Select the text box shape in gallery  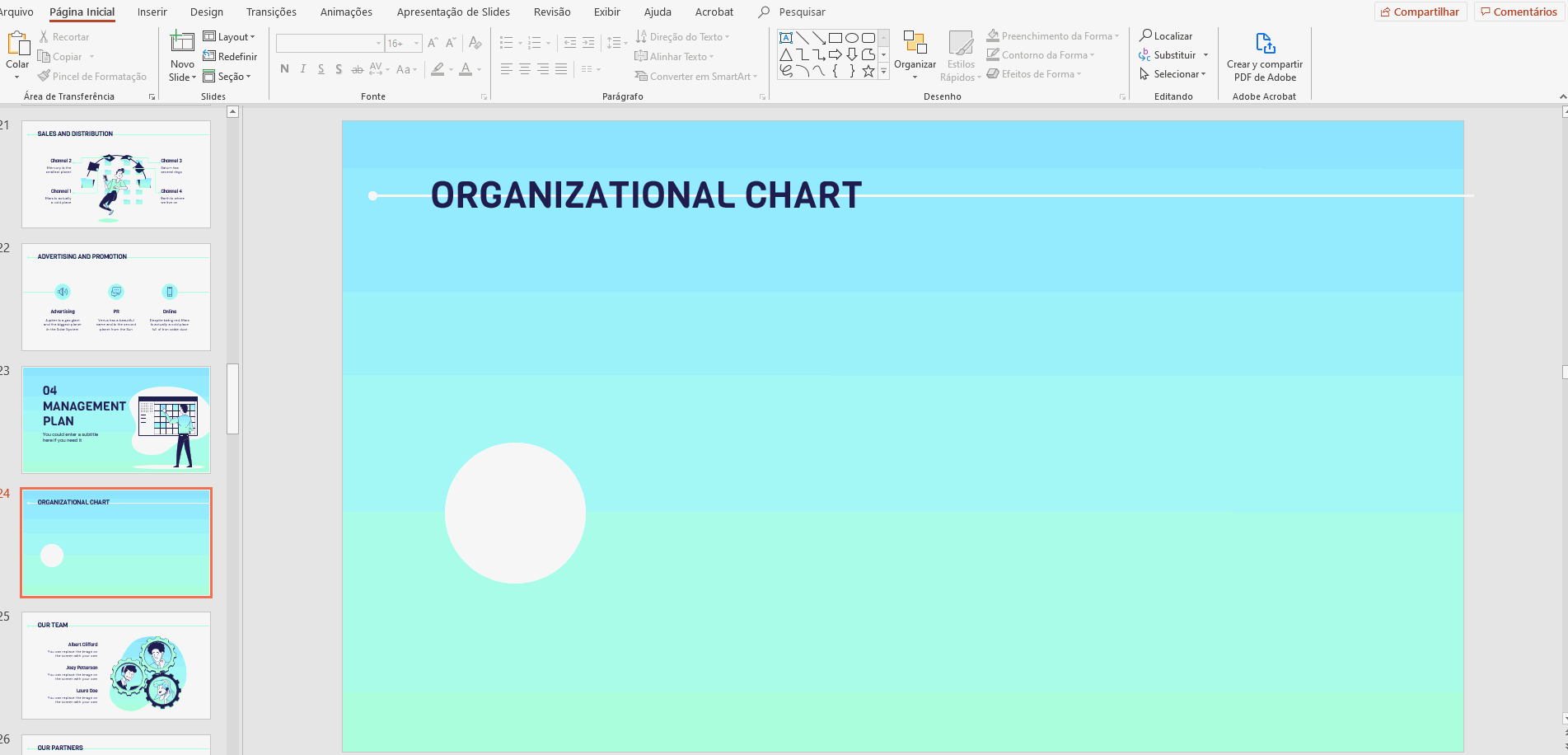[786, 38]
